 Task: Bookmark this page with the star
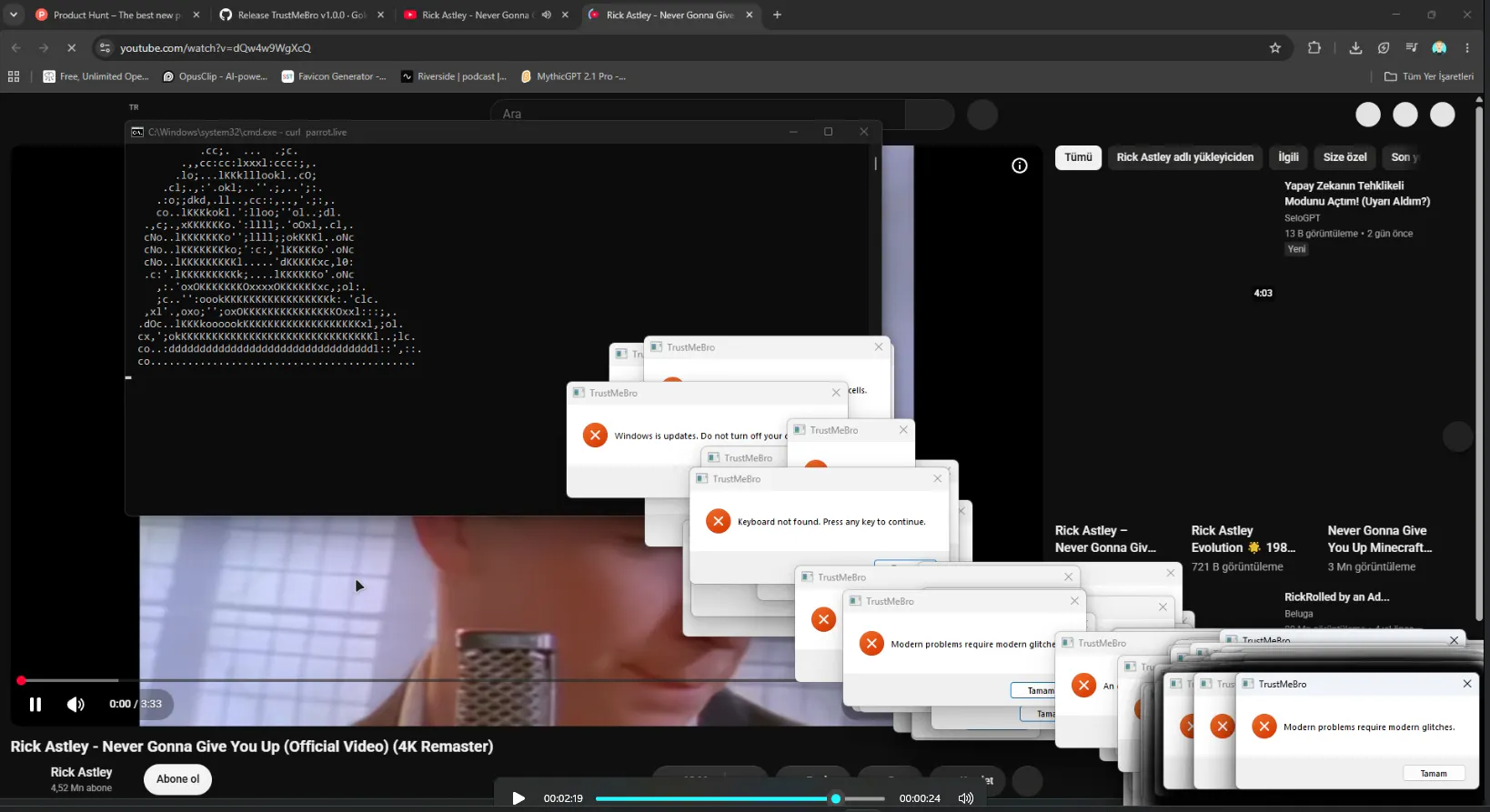point(1275,47)
